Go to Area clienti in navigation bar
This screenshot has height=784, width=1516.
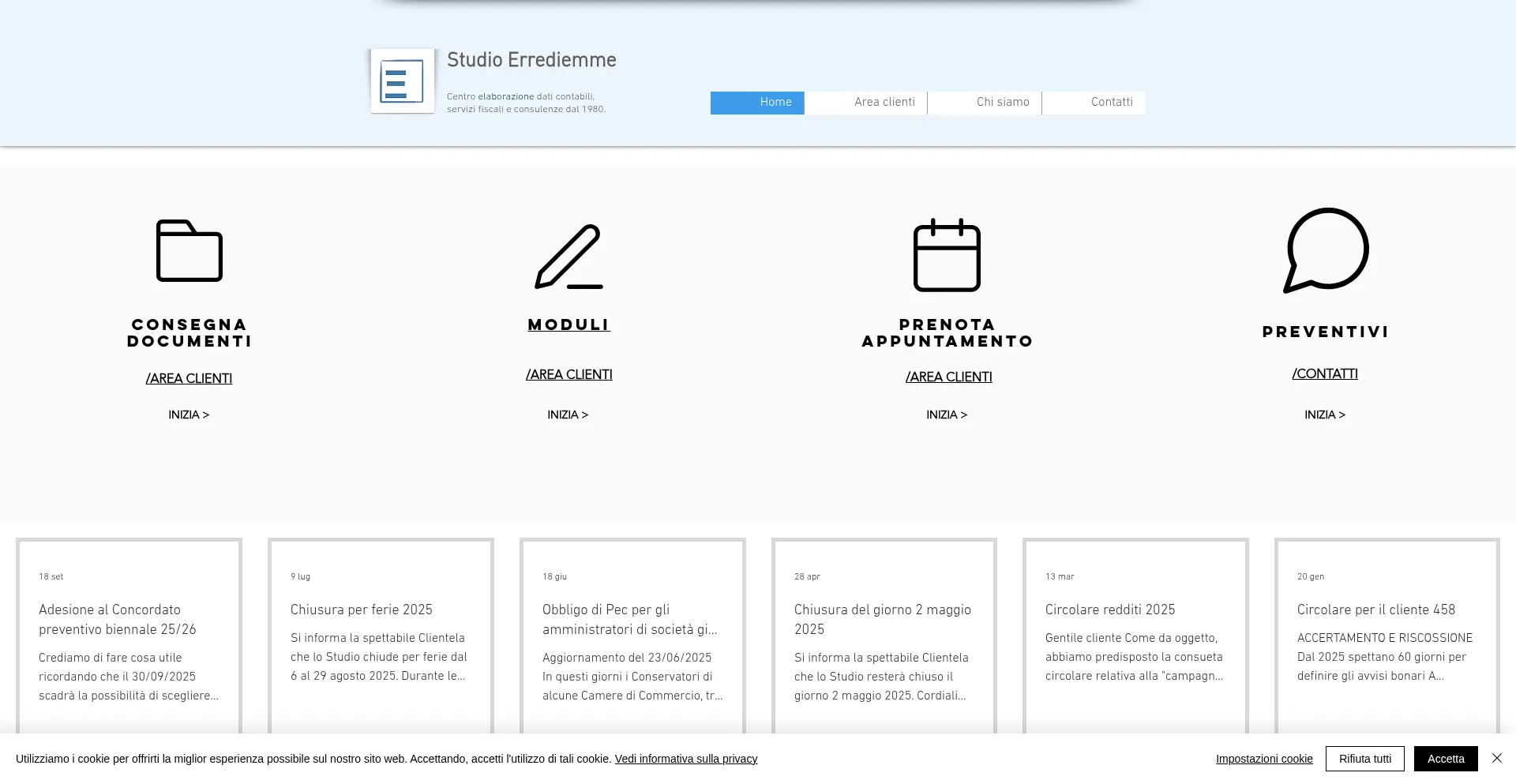[866, 103]
